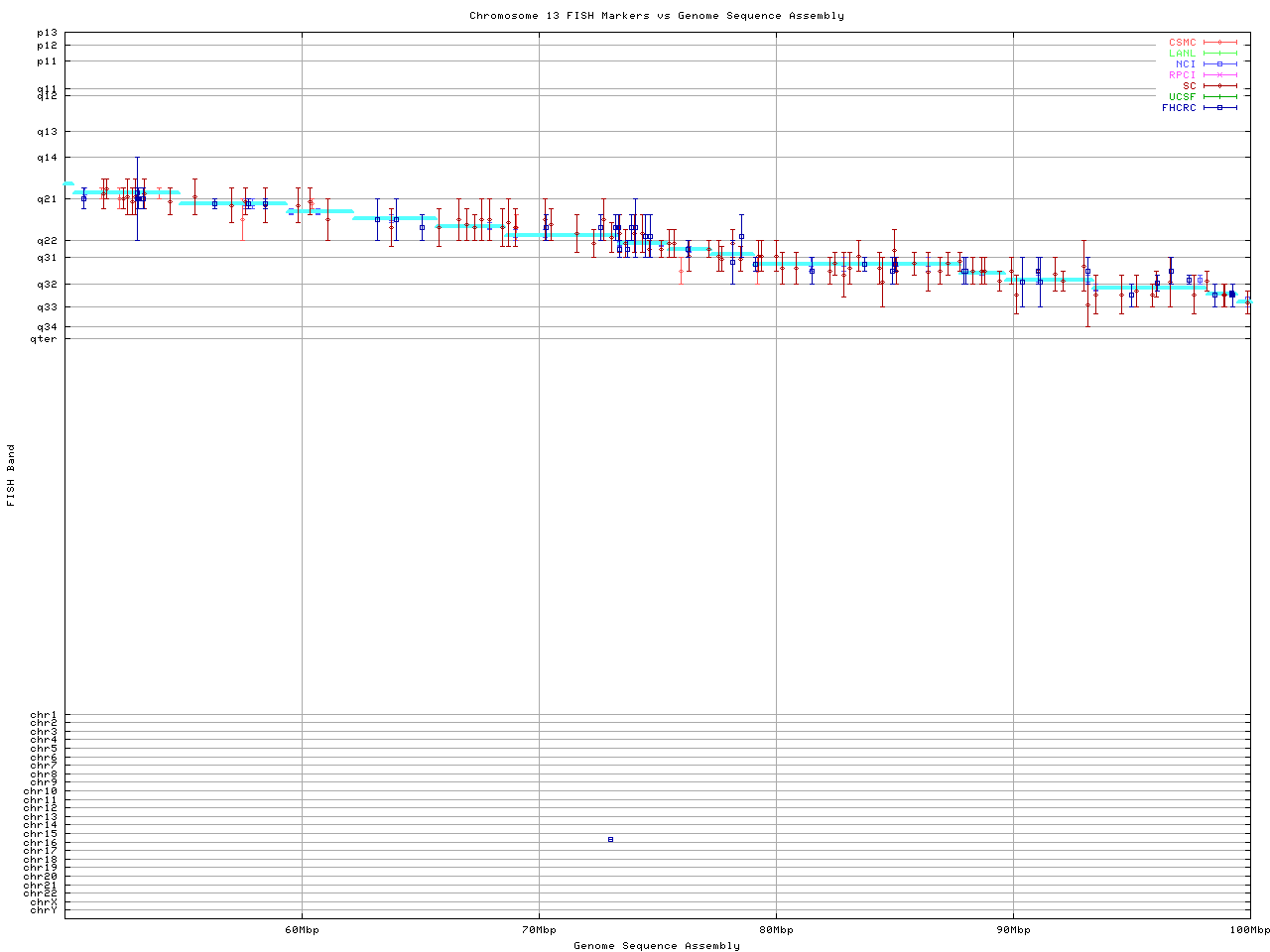Click the marker sample beside UCSF

point(1219,96)
